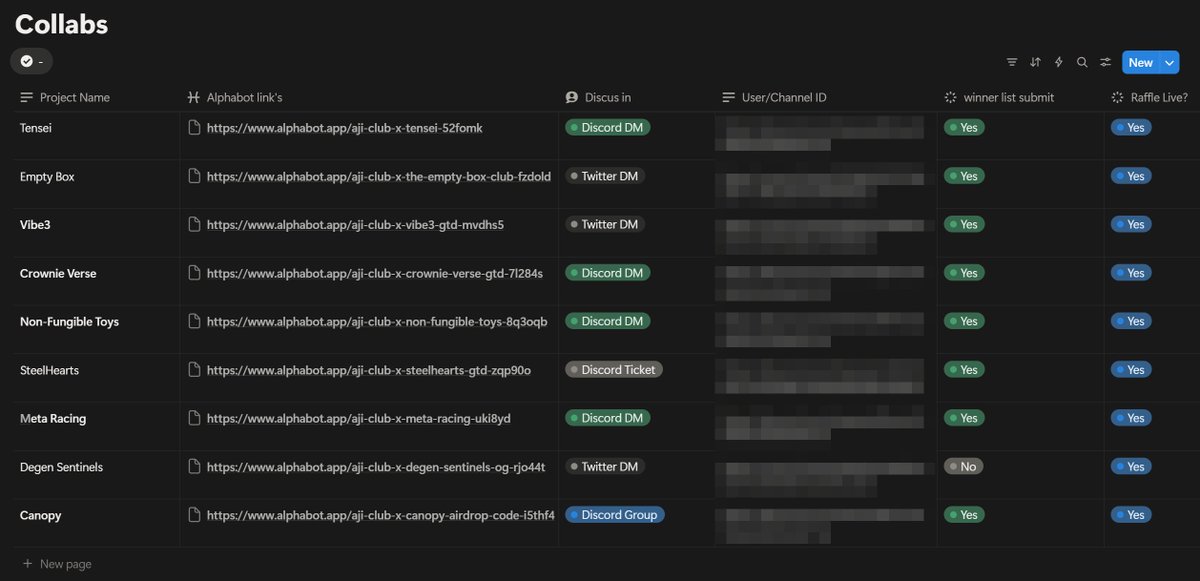Select the Discord DM tag for Crownie Verse
1200x581 pixels.
(608, 272)
